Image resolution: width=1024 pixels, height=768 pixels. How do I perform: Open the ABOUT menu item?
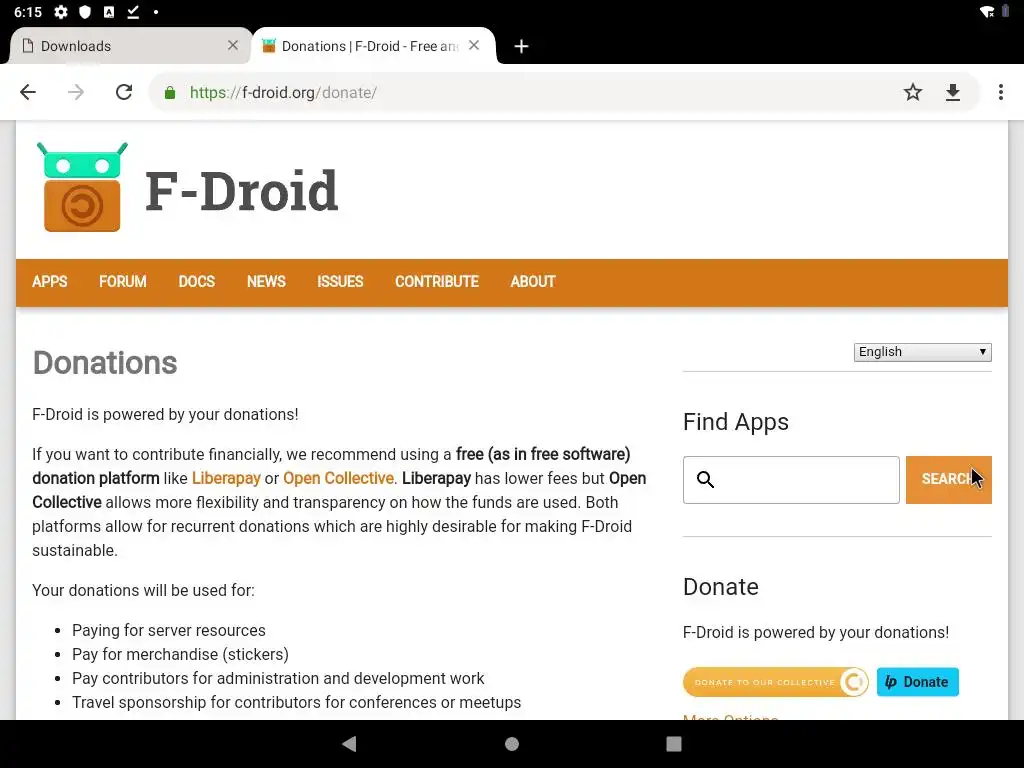pyautogui.click(x=533, y=281)
